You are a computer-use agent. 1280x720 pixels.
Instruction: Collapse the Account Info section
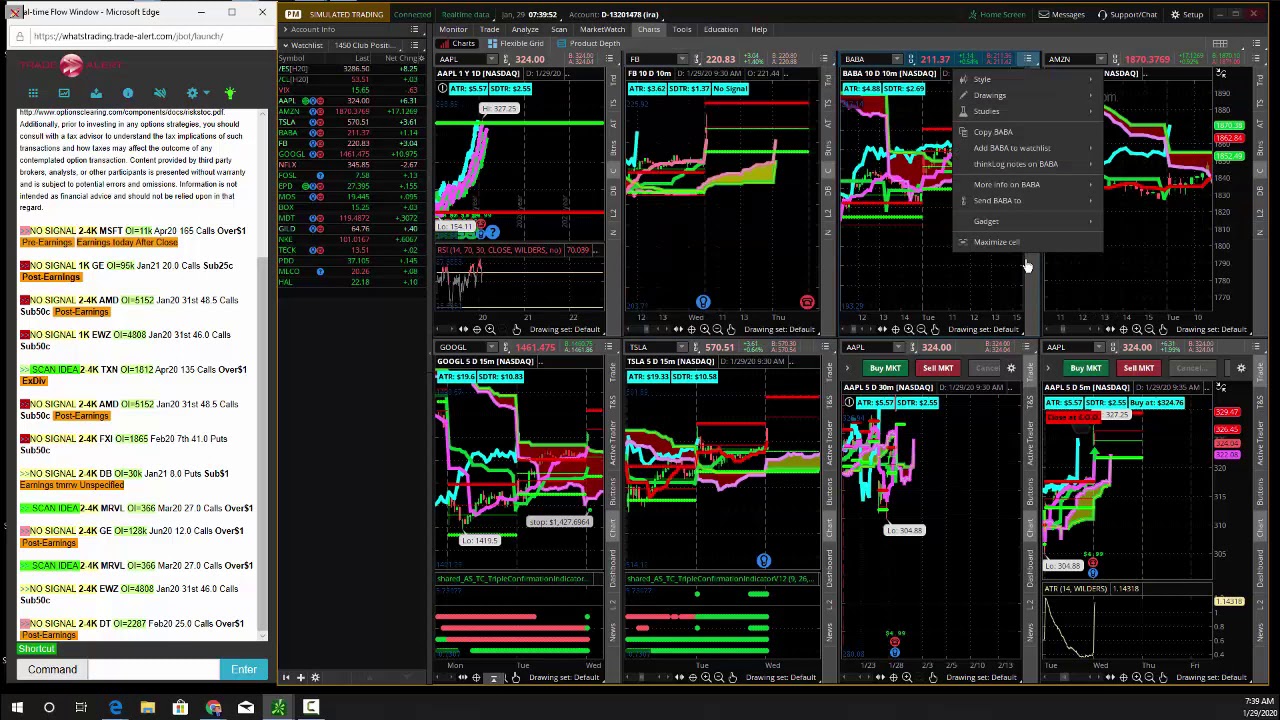coord(285,29)
